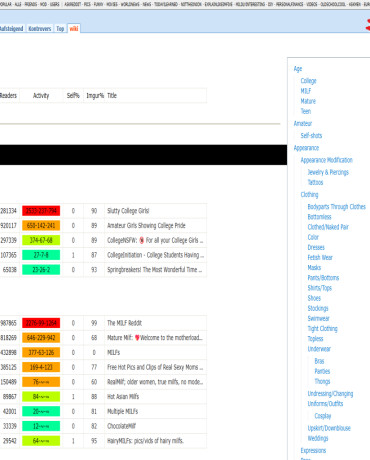Jump to Cosplay in contents sidebar
Viewport: 370px width, 460px height.
pyautogui.click(x=323, y=416)
